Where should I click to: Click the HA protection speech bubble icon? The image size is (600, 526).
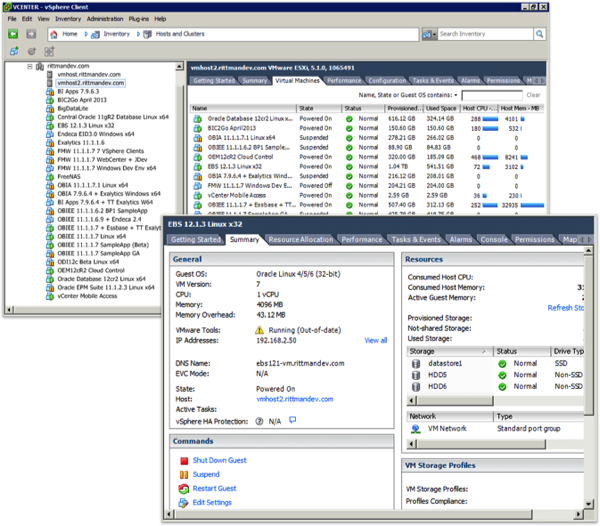292,420
